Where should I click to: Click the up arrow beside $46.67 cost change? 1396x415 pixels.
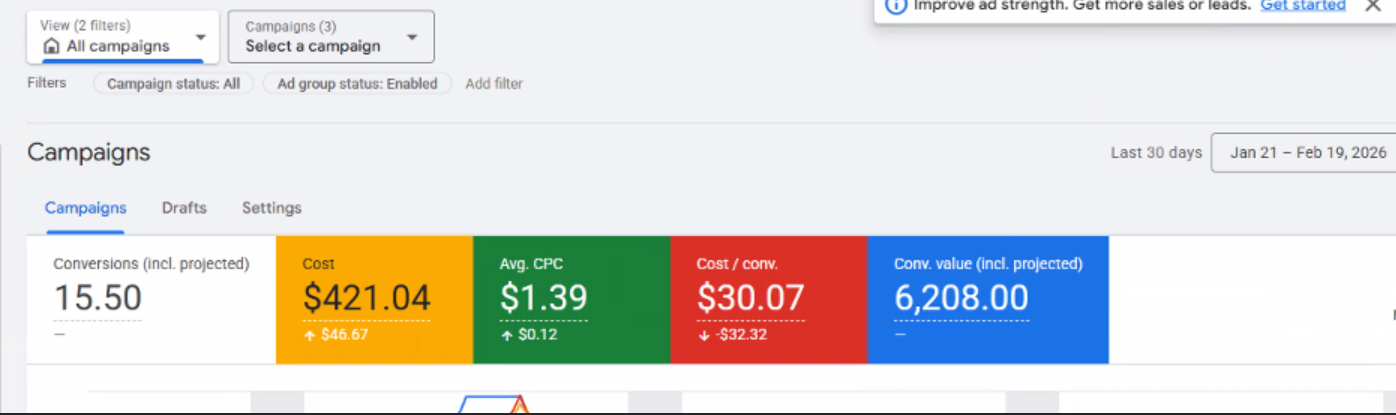tap(309, 335)
